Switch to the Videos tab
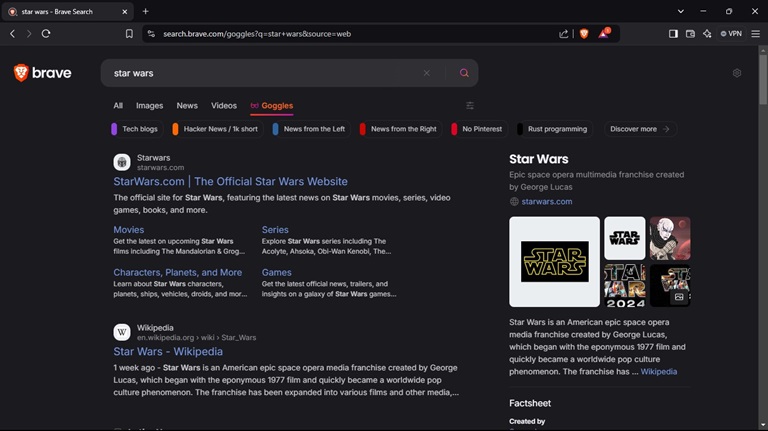The width and height of the screenshot is (768, 431). coord(224,105)
